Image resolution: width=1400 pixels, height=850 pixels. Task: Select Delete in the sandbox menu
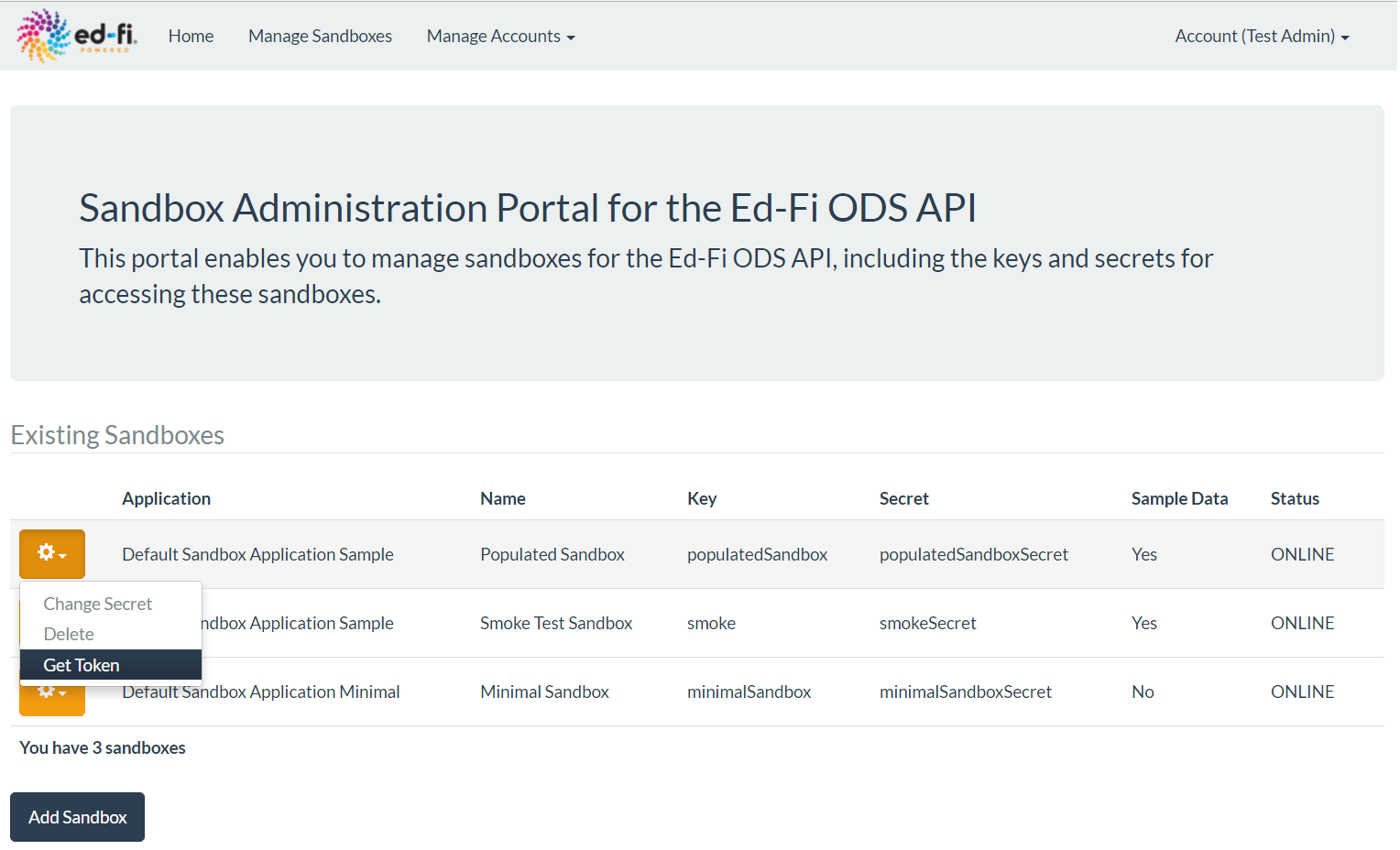coord(69,634)
